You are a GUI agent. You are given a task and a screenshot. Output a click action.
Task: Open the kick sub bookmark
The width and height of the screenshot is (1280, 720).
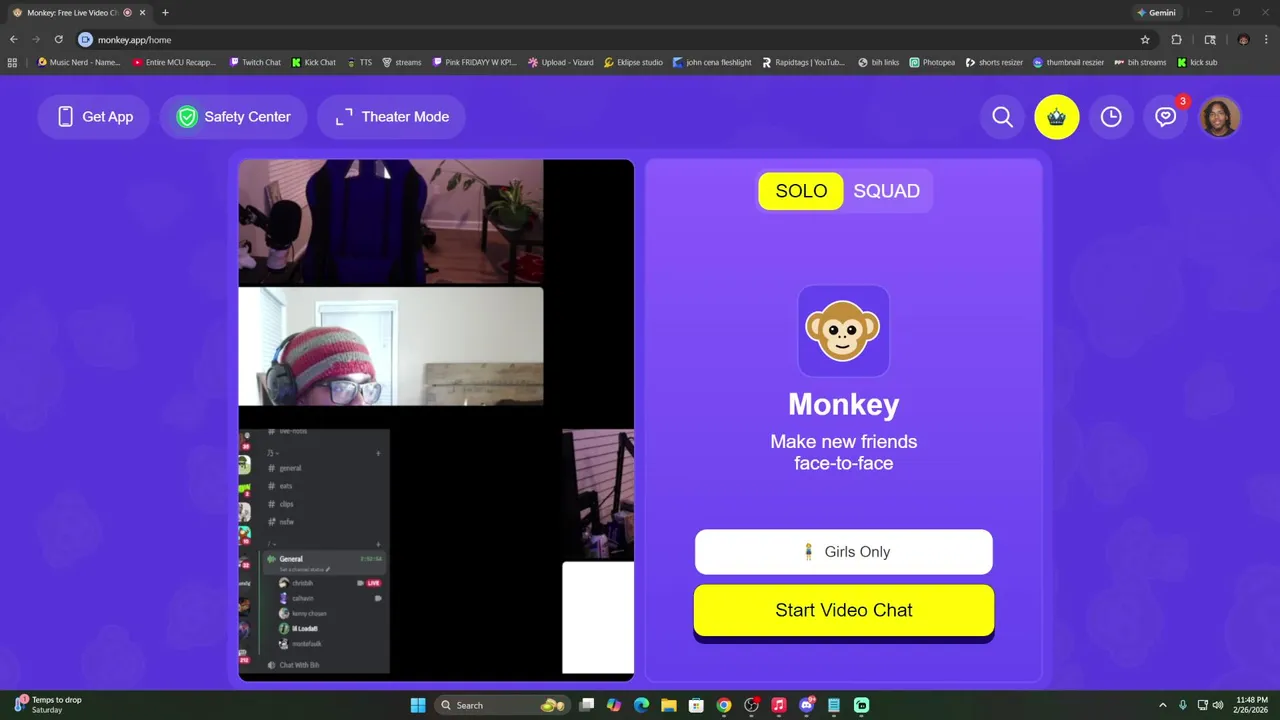(1197, 62)
